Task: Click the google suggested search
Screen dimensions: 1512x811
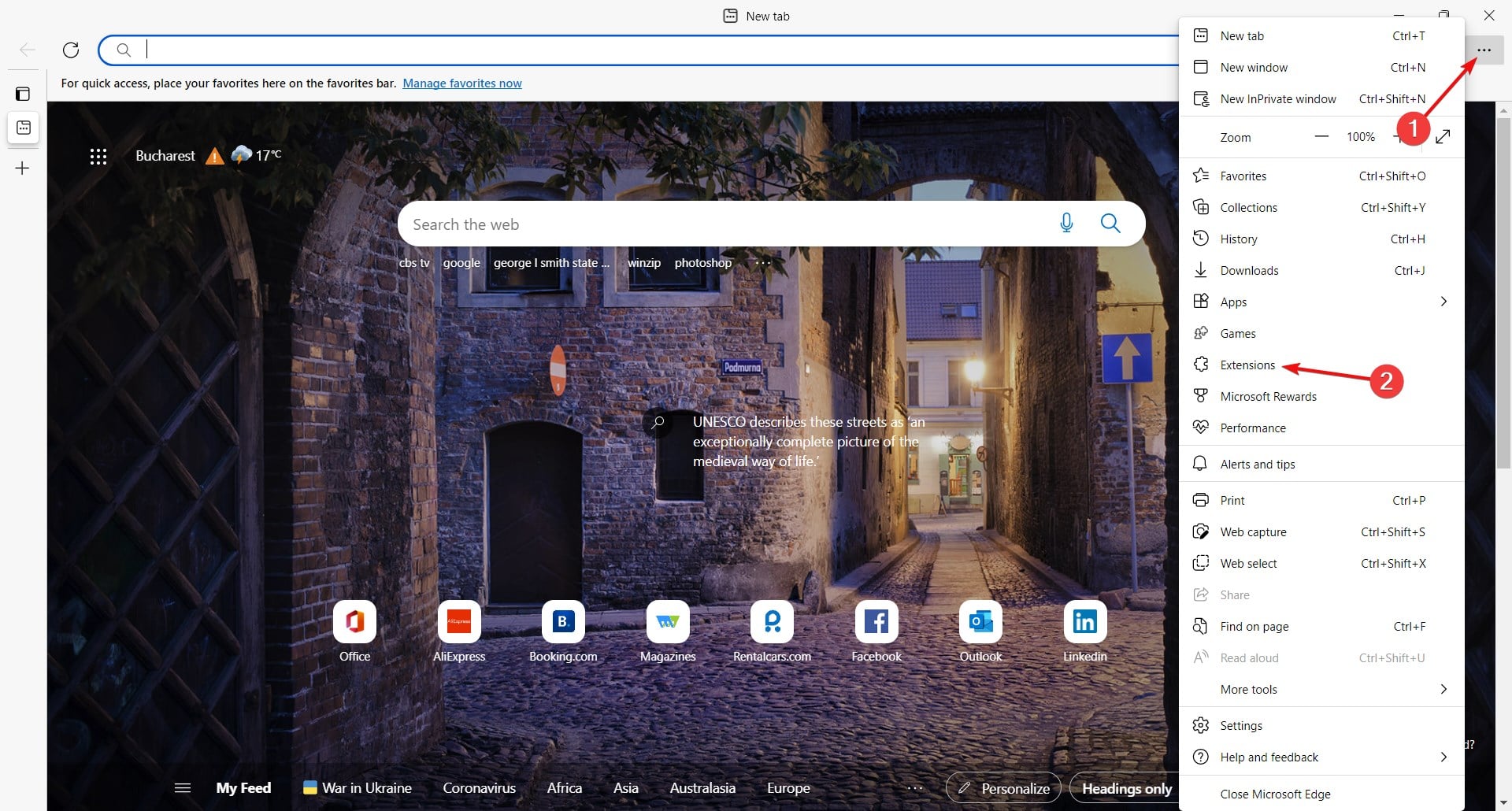Action: 461,263
